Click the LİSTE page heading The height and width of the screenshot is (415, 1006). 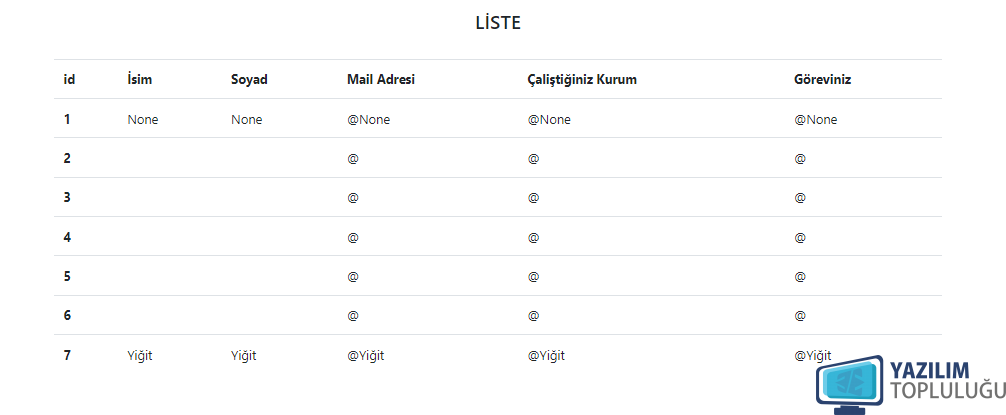[x=498, y=22]
